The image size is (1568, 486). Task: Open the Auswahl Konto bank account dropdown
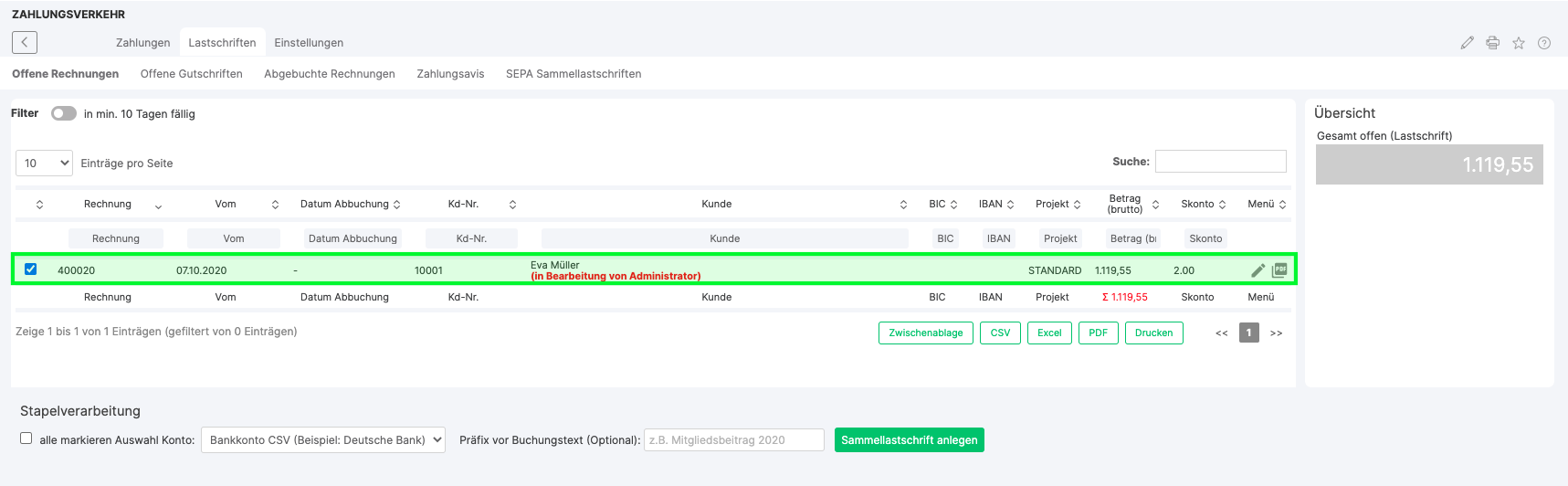click(323, 440)
